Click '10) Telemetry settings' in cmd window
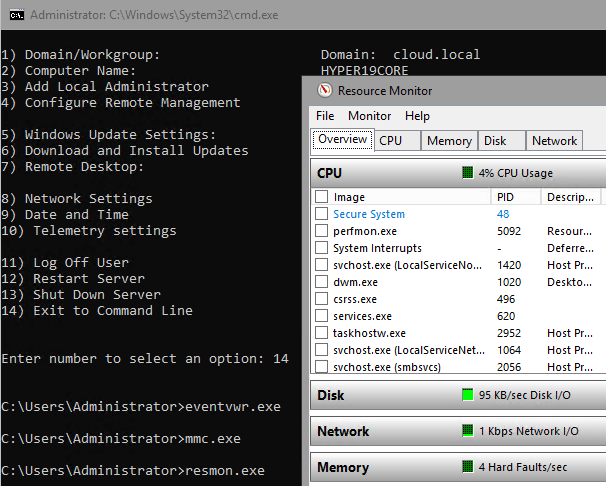 (x=89, y=231)
